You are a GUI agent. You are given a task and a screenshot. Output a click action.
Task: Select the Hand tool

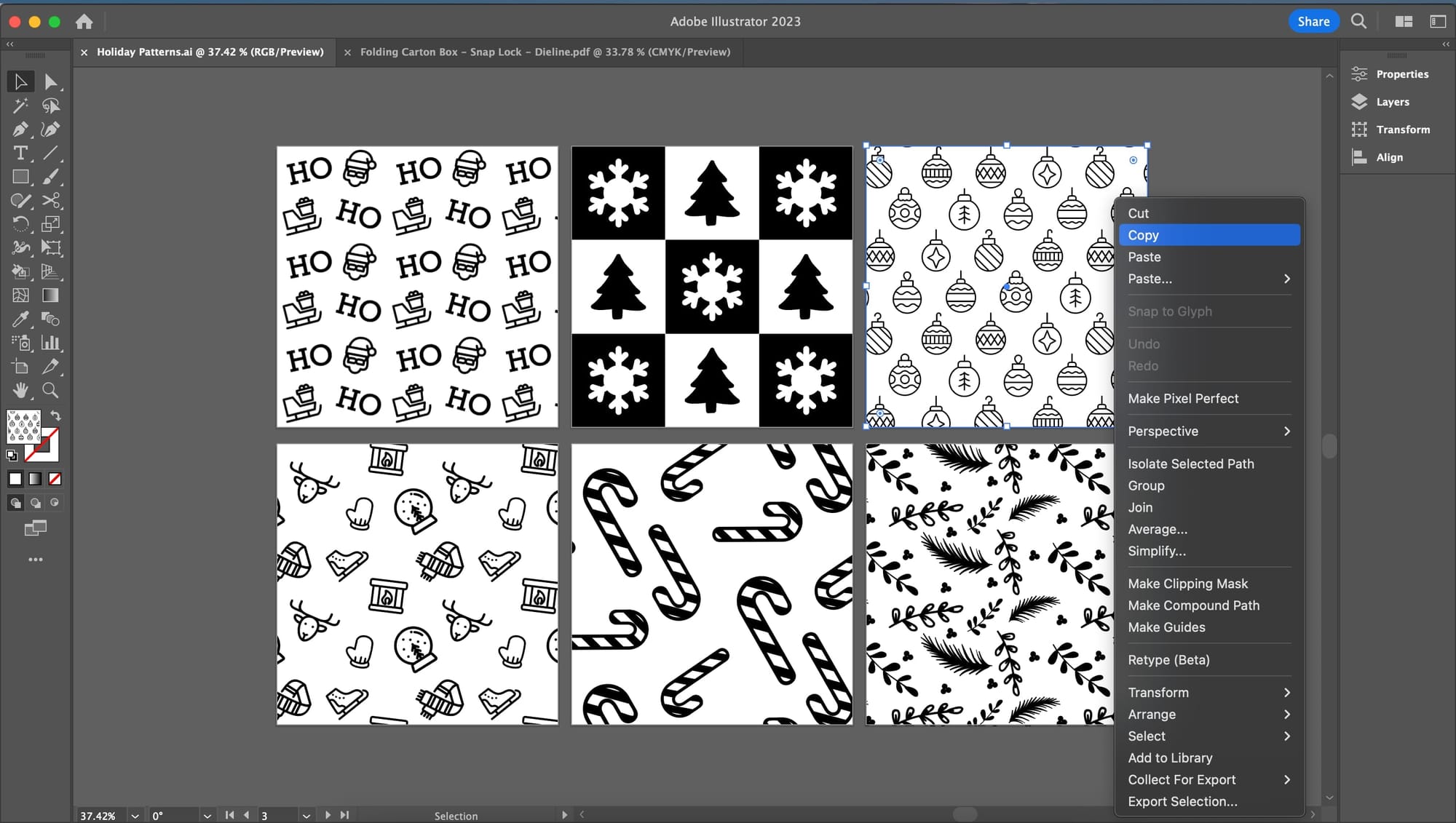pyautogui.click(x=20, y=390)
